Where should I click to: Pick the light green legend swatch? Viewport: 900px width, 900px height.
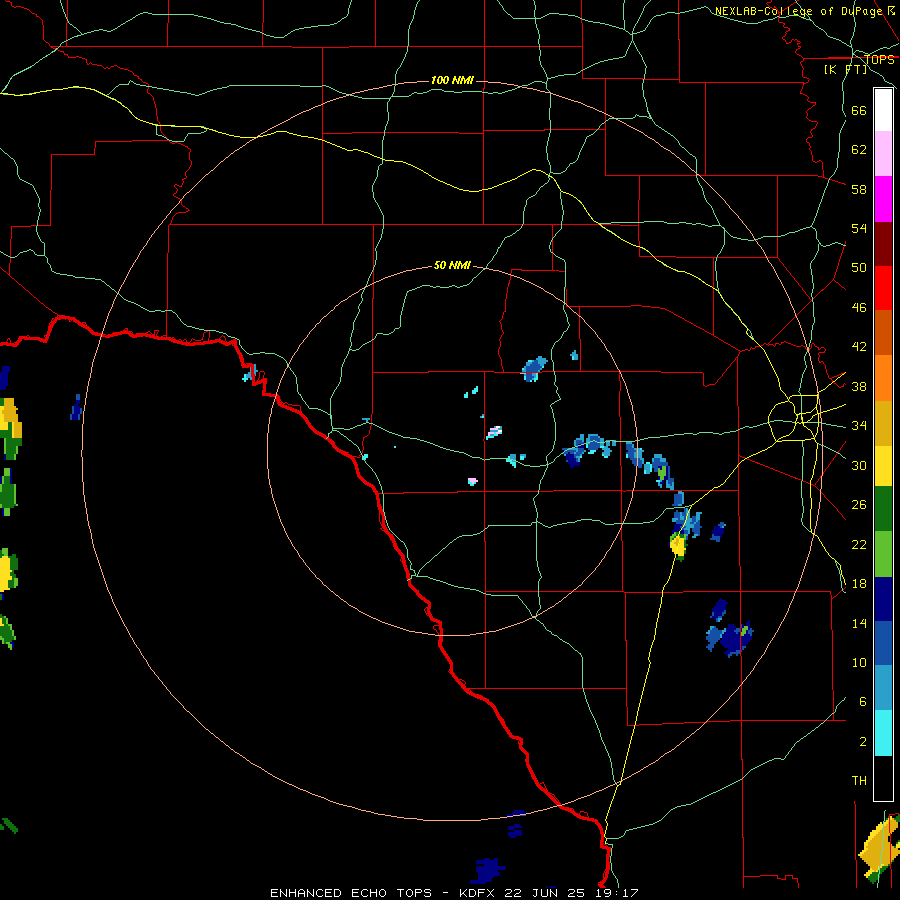(x=883, y=554)
